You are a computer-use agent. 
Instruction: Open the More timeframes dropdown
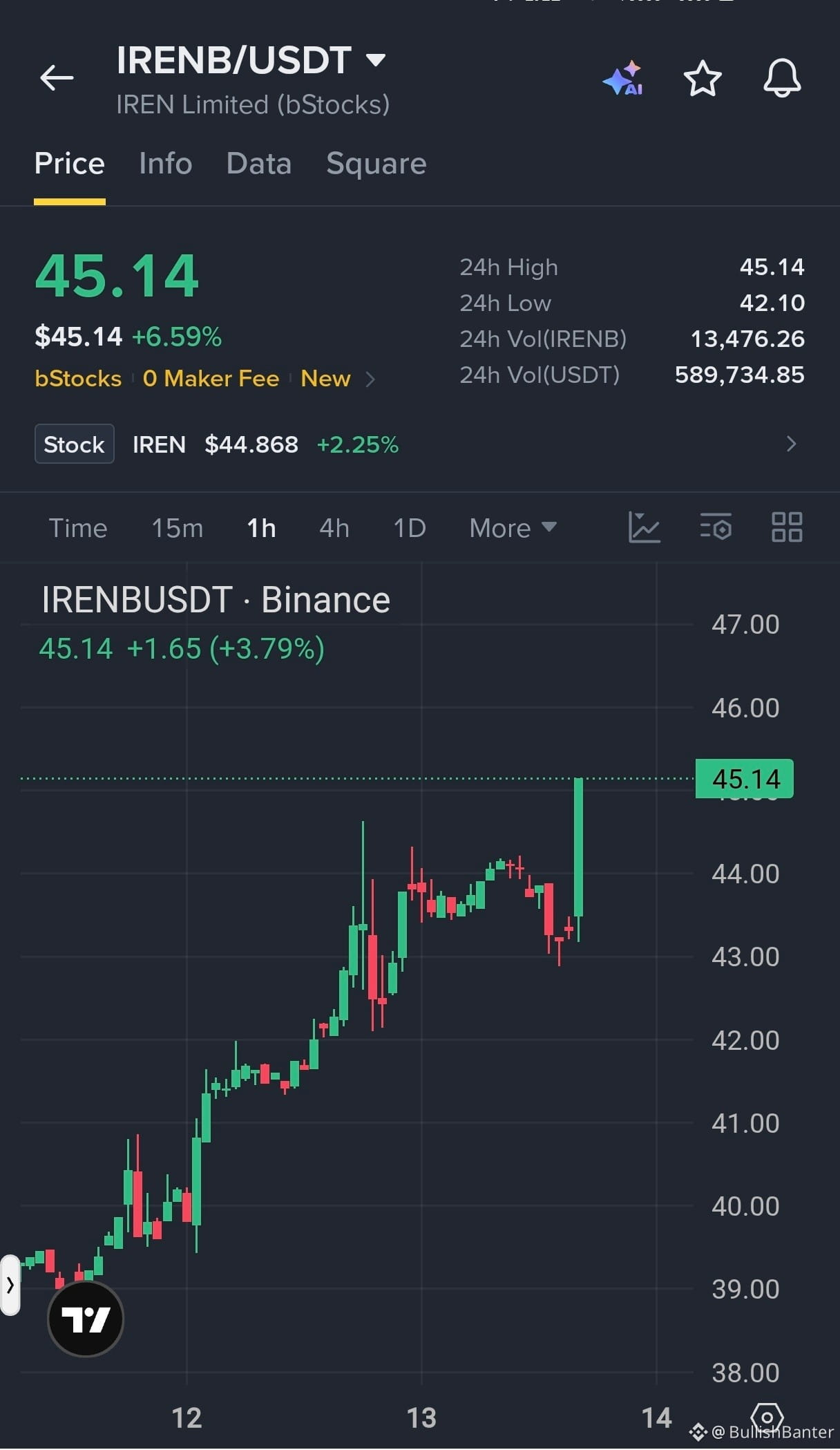point(513,528)
